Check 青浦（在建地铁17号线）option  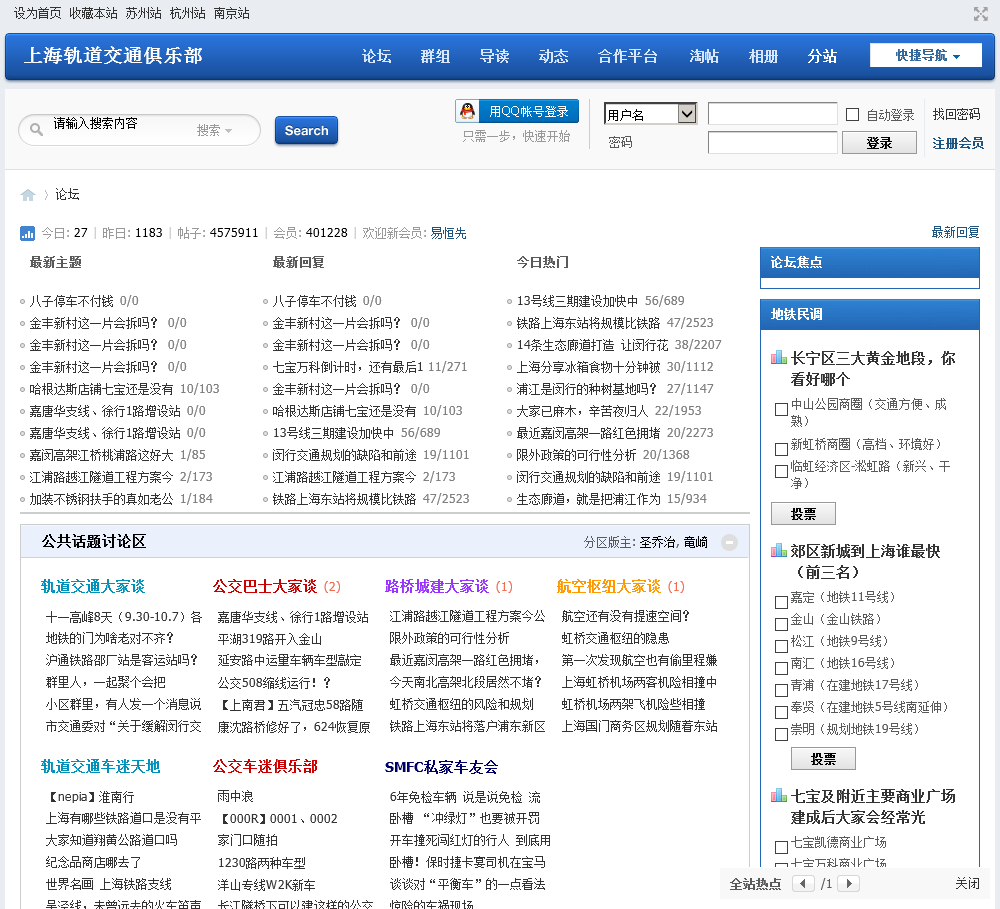point(781,690)
